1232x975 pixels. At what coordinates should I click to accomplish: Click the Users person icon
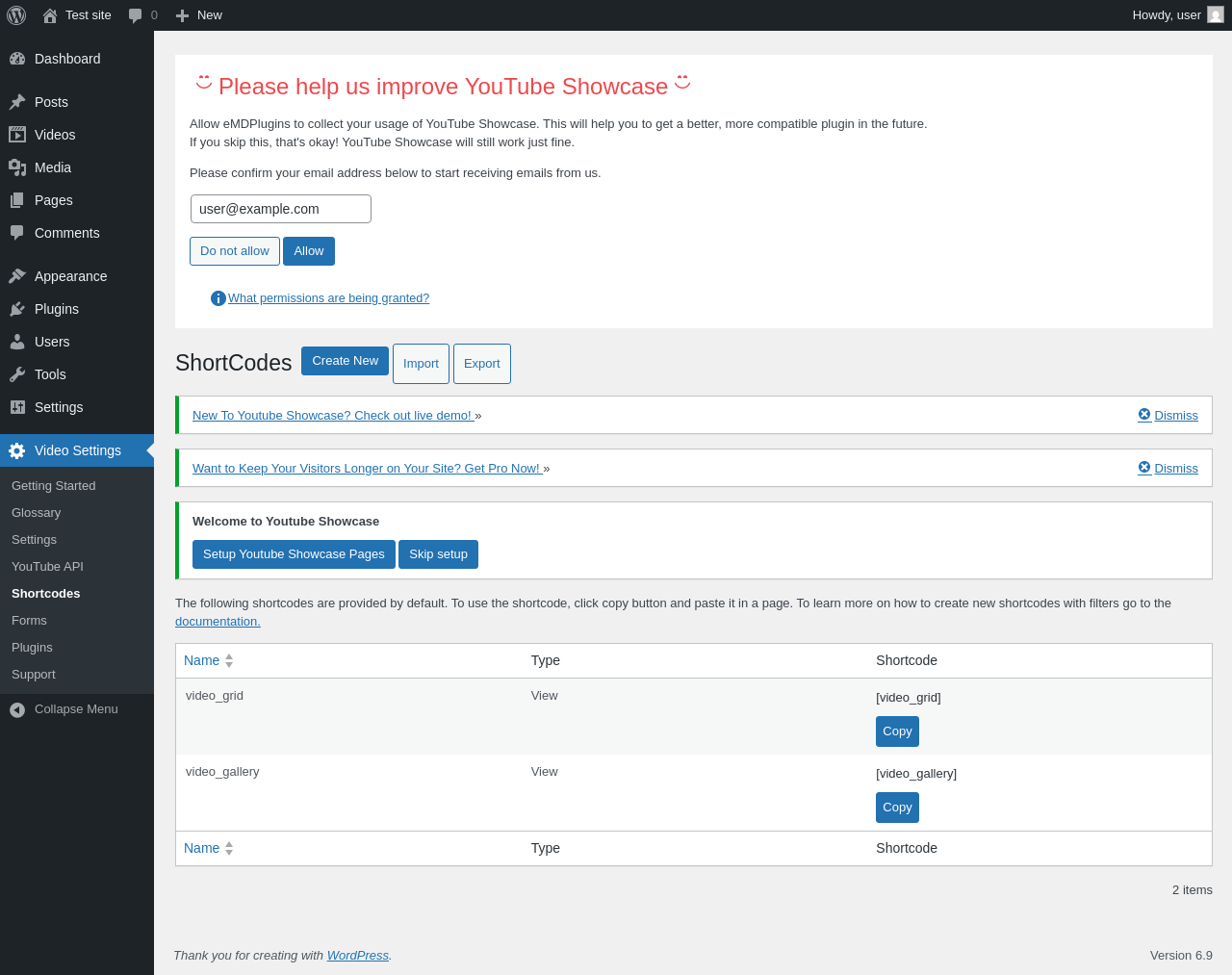17,342
